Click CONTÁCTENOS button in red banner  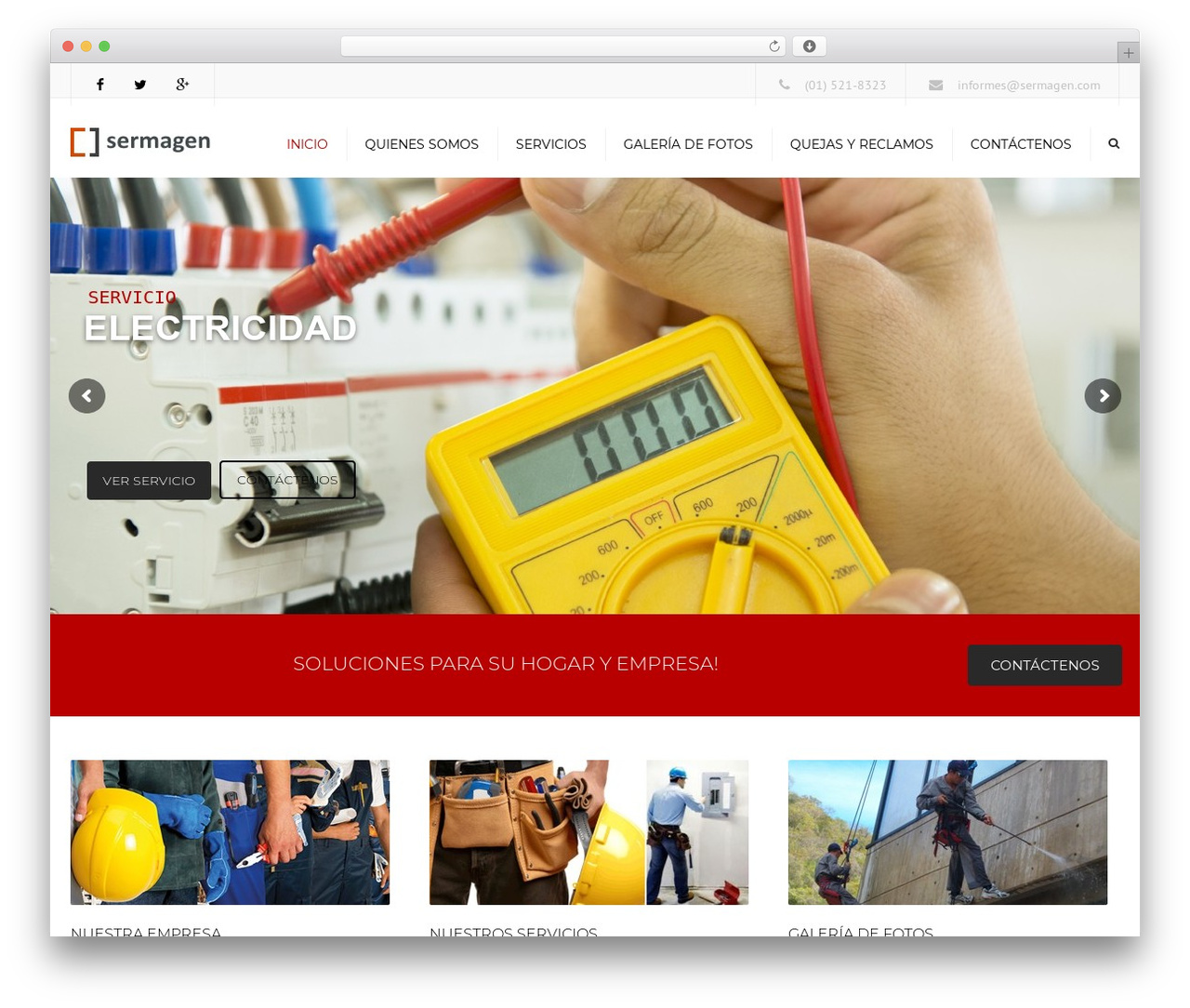[1044, 666]
